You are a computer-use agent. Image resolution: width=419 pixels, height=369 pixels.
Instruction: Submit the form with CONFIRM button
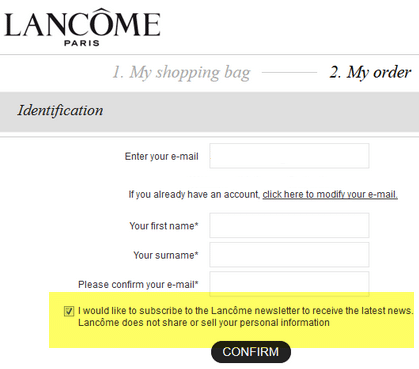click(x=251, y=352)
